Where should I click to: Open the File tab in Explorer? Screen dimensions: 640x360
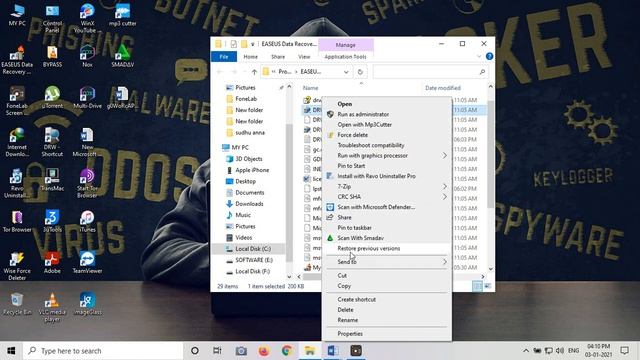(x=224, y=57)
